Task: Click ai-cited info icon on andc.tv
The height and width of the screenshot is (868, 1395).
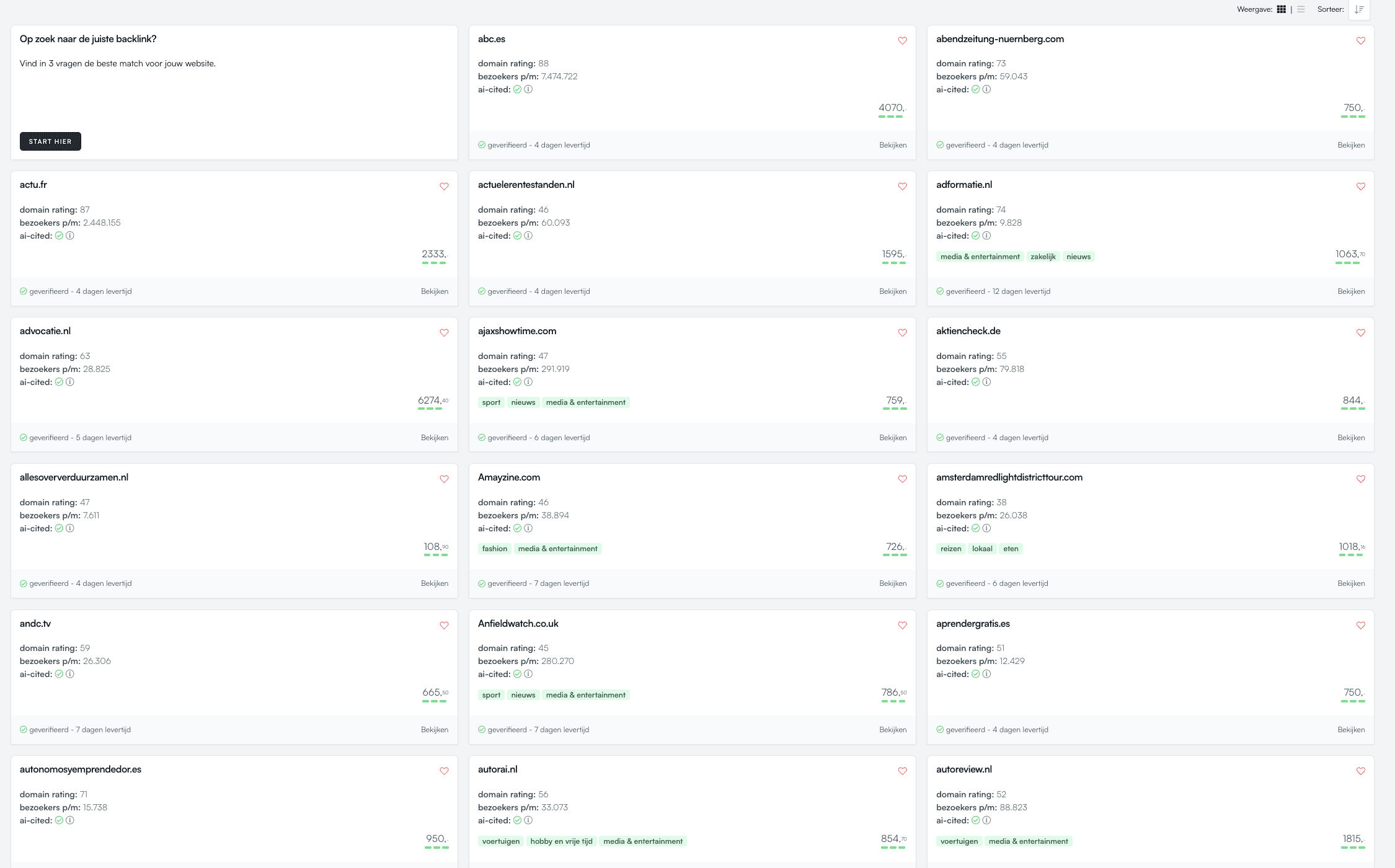Action: tap(70, 674)
